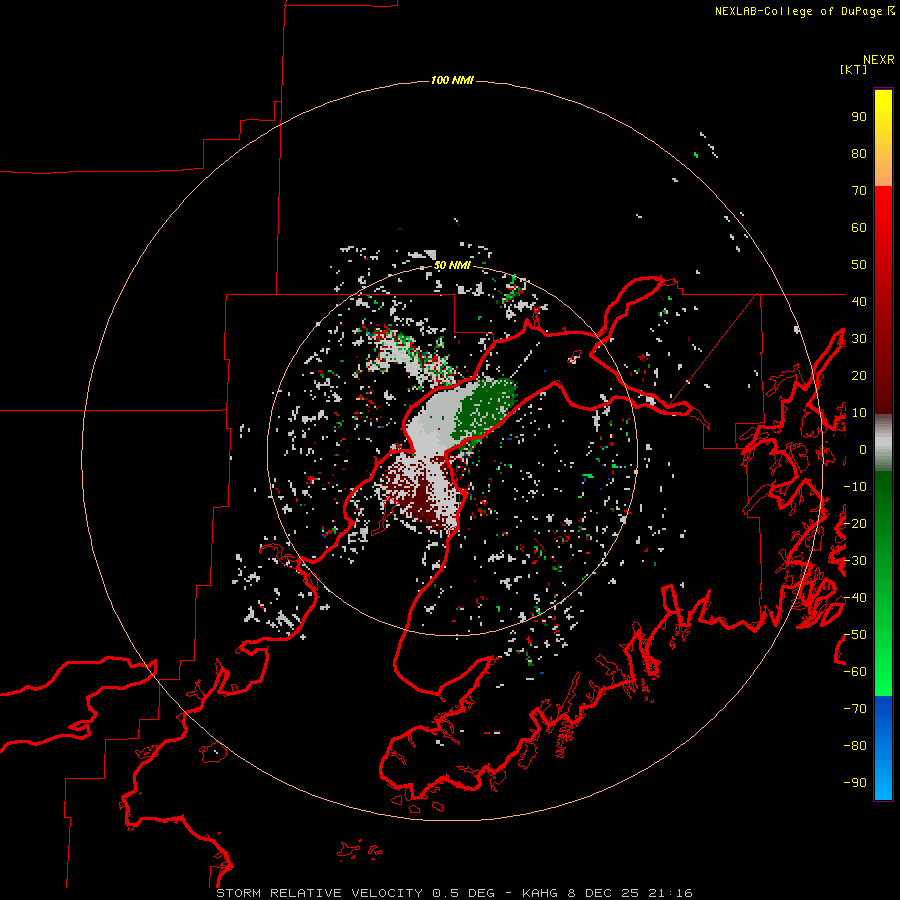Click the 30 value on velocity scale
Viewport: 900px width, 900px height.
click(x=859, y=339)
